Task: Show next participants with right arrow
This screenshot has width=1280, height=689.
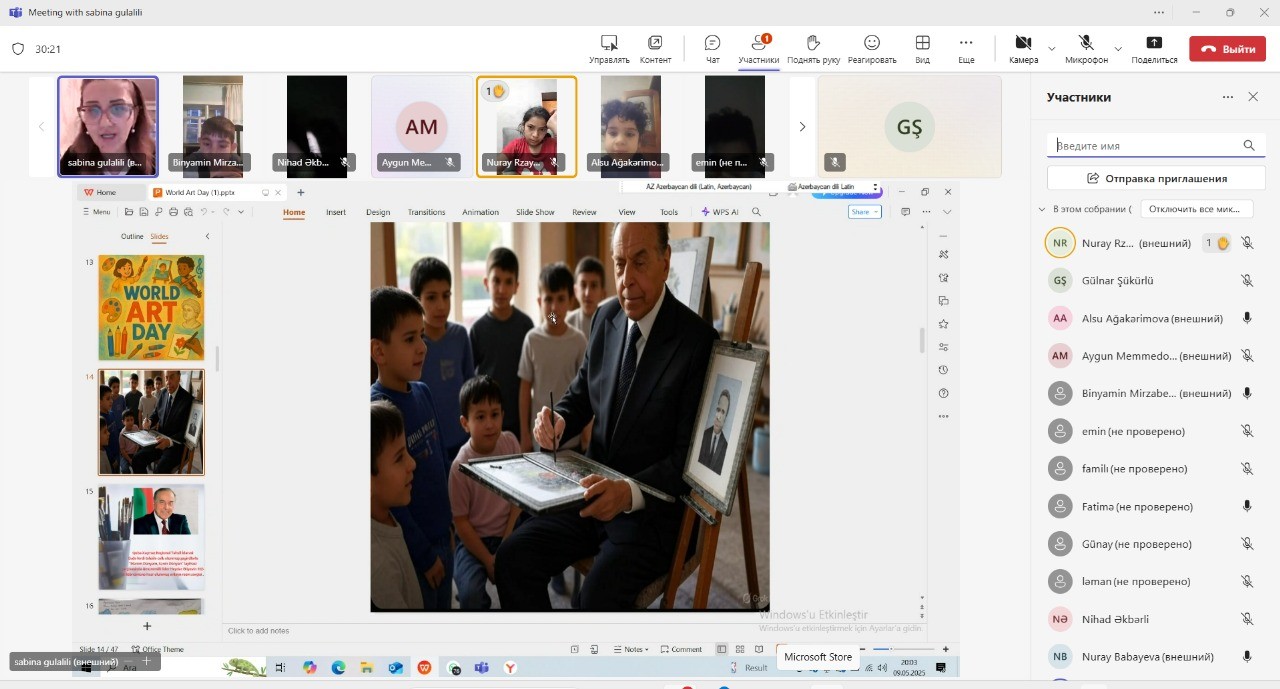Action: 802,127
